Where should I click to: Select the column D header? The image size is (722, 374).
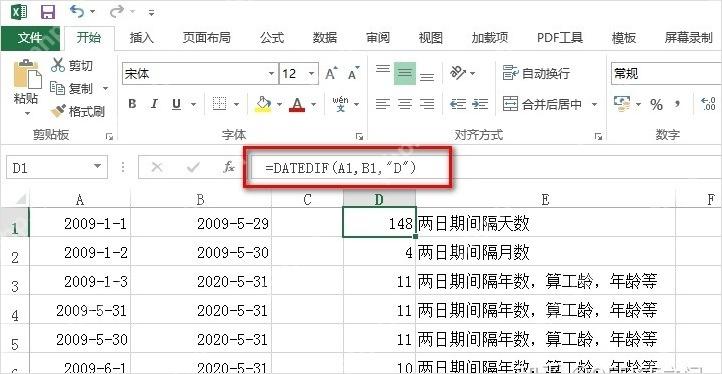379,199
